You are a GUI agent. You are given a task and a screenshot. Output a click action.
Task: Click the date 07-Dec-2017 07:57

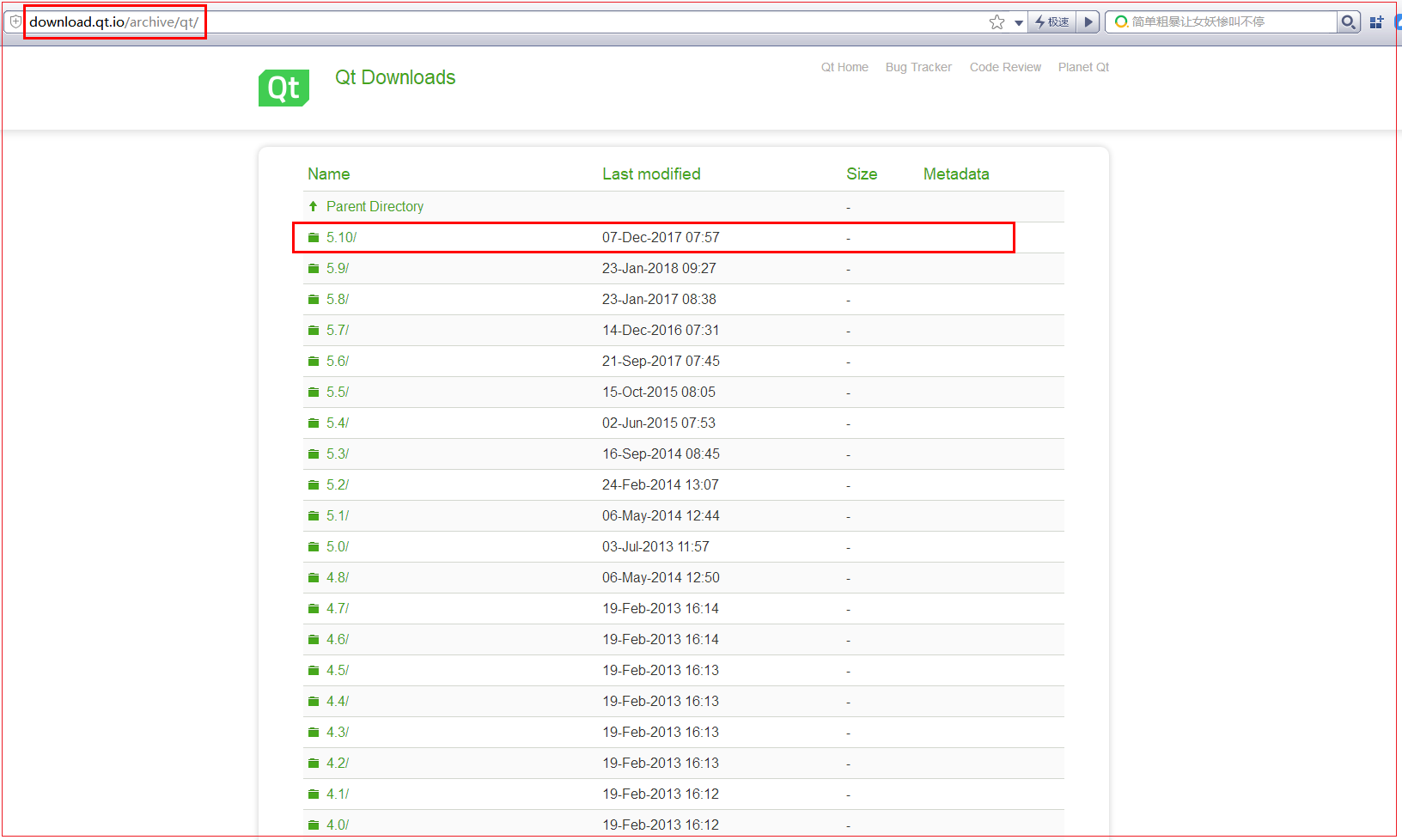(x=661, y=238)
